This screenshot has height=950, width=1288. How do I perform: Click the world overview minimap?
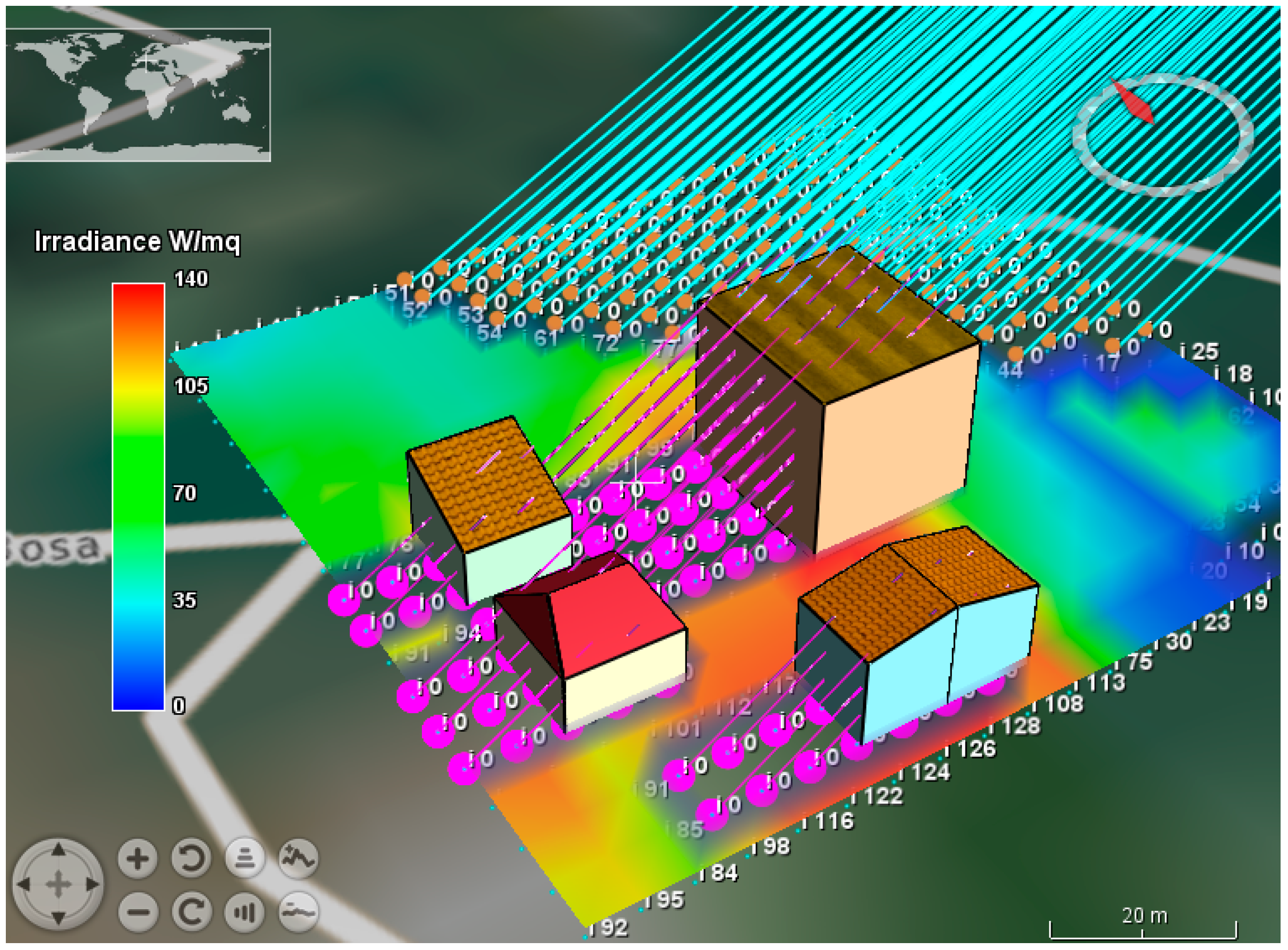coord(138,95)
